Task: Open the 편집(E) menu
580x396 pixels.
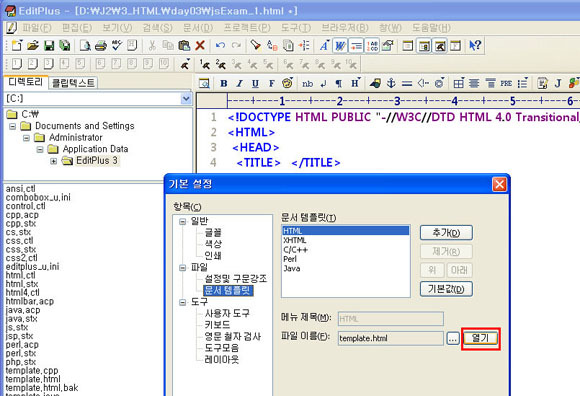Action: (77, 28)
